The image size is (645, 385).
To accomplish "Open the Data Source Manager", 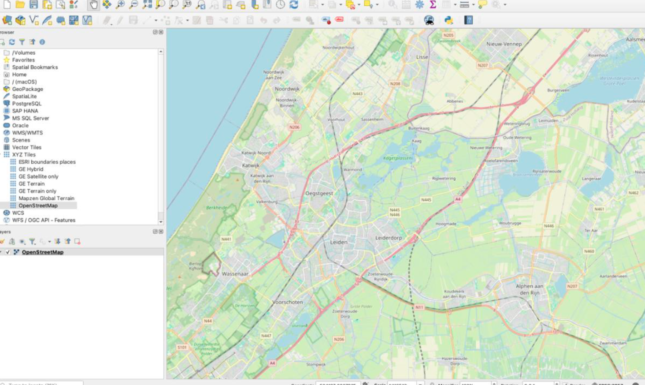I will (x=7, y=20).
